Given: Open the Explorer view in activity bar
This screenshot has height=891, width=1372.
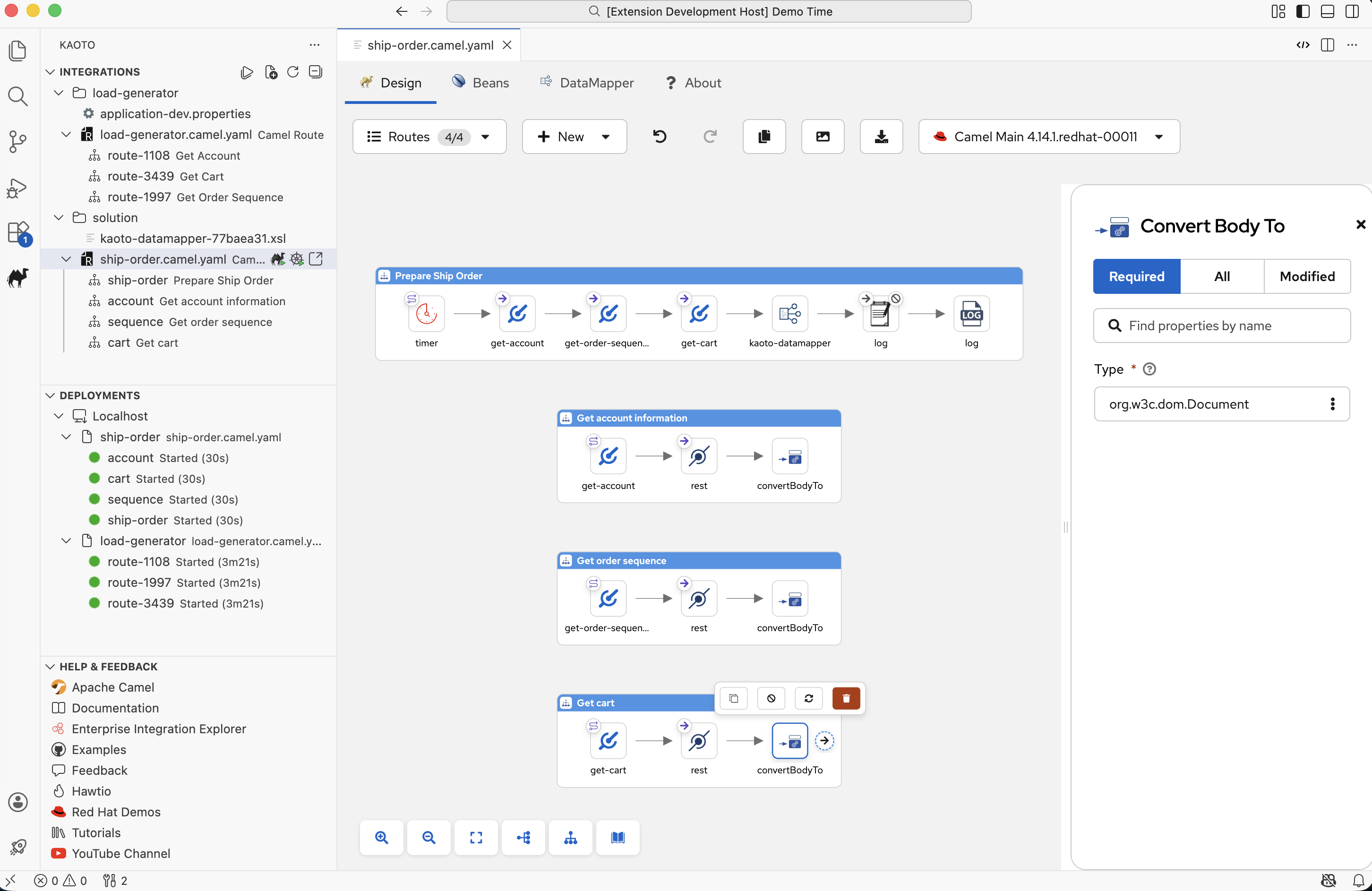Looking at the screenshot, I should click(18, 51).
